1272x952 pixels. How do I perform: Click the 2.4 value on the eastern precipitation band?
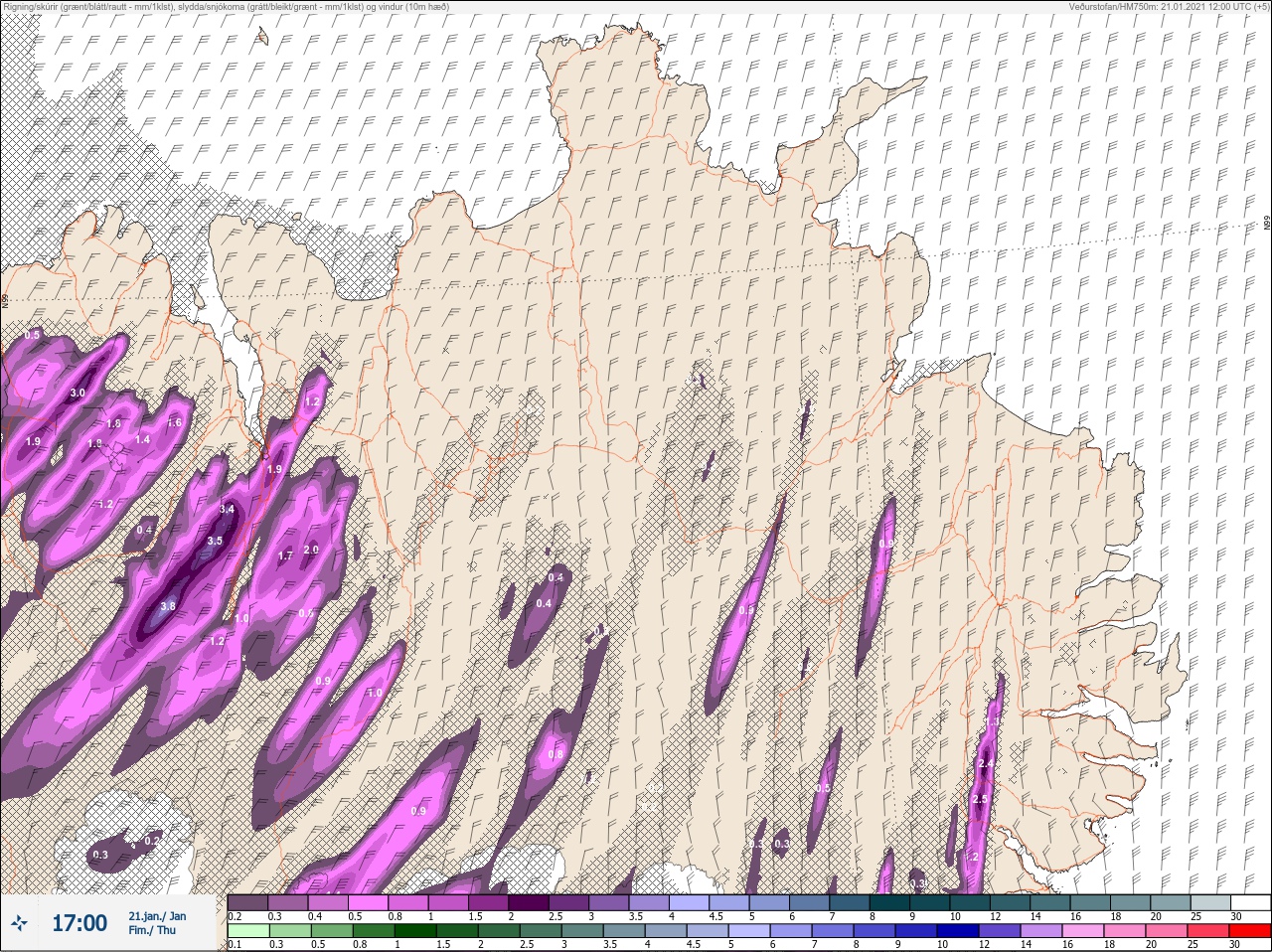point(986,764)
